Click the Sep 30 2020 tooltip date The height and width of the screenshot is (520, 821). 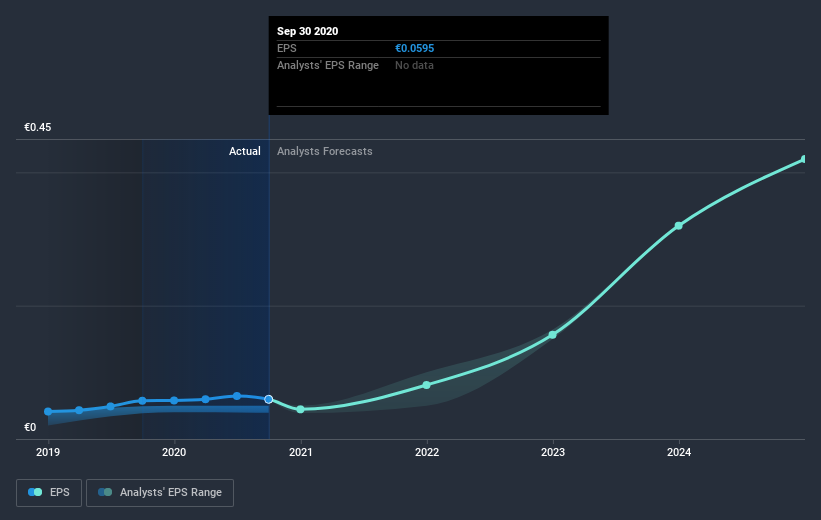tap(307, 31)
